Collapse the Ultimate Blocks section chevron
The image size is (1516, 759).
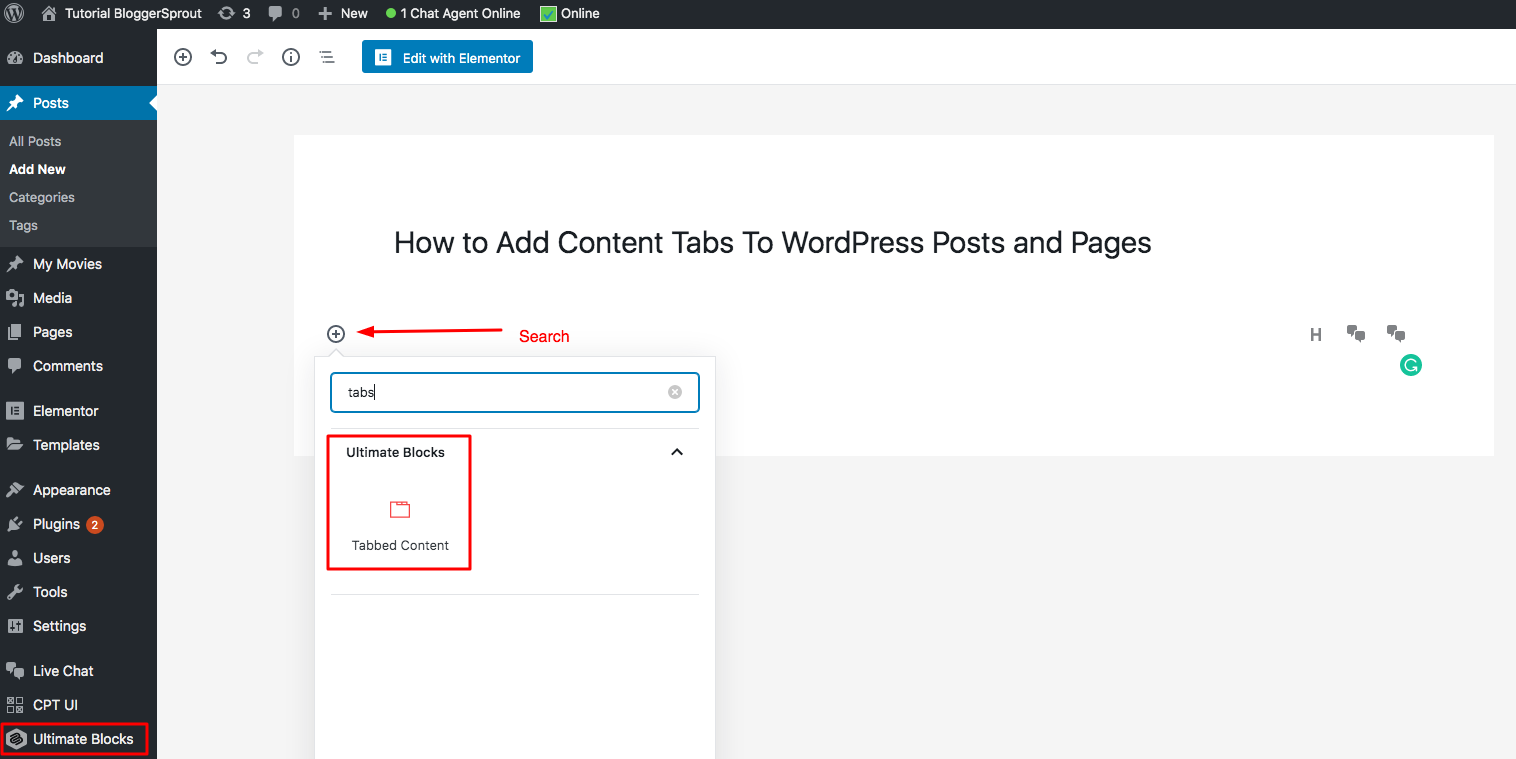pyautogui.click(x=677, y=452)
